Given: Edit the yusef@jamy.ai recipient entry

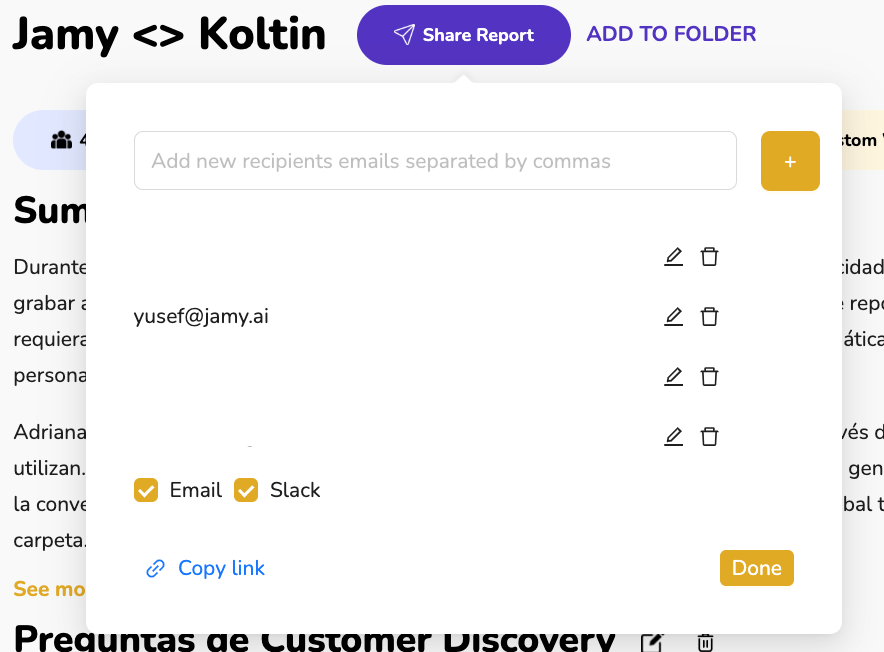Looking at the screenshot, I should pyautogui.click(x=674, y=317).
